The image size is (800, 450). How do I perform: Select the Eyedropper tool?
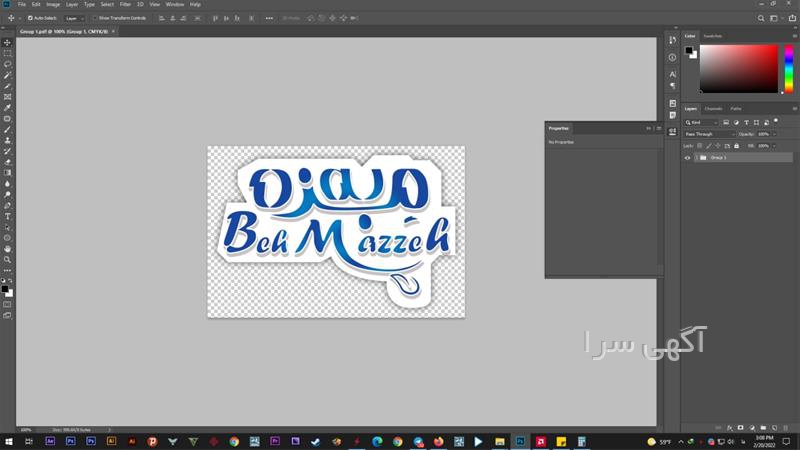pyautogui.click(x=7, y=108)
